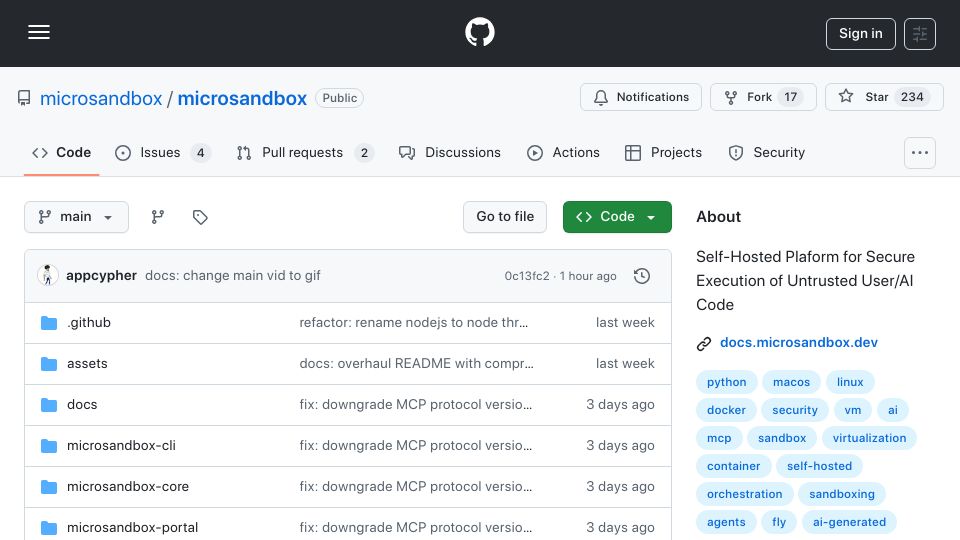Click folder icon of microsandbox-portal row
Image resolution: width=960 pixels, height=540 pixels.
pyautogui.click(x=49, y=527)
